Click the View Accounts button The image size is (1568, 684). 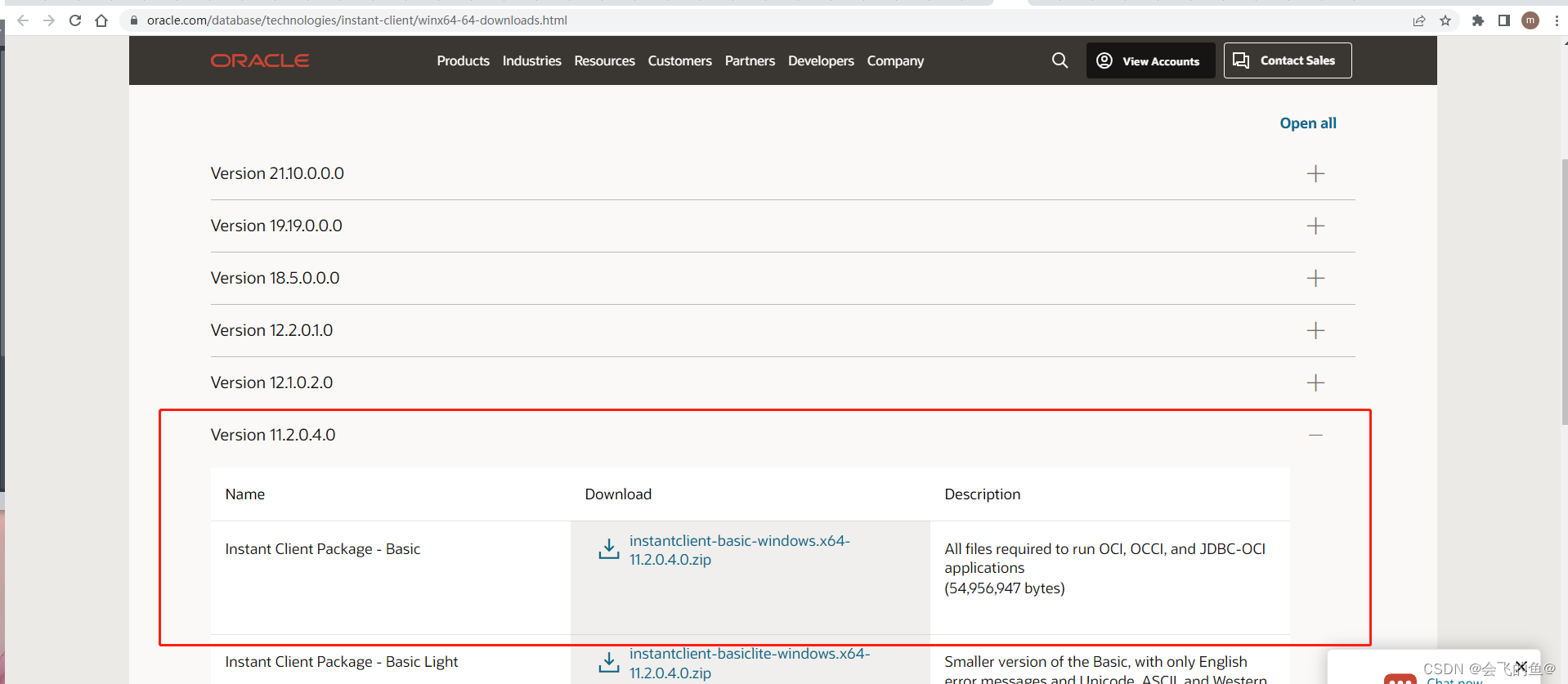click(1150, 60)
